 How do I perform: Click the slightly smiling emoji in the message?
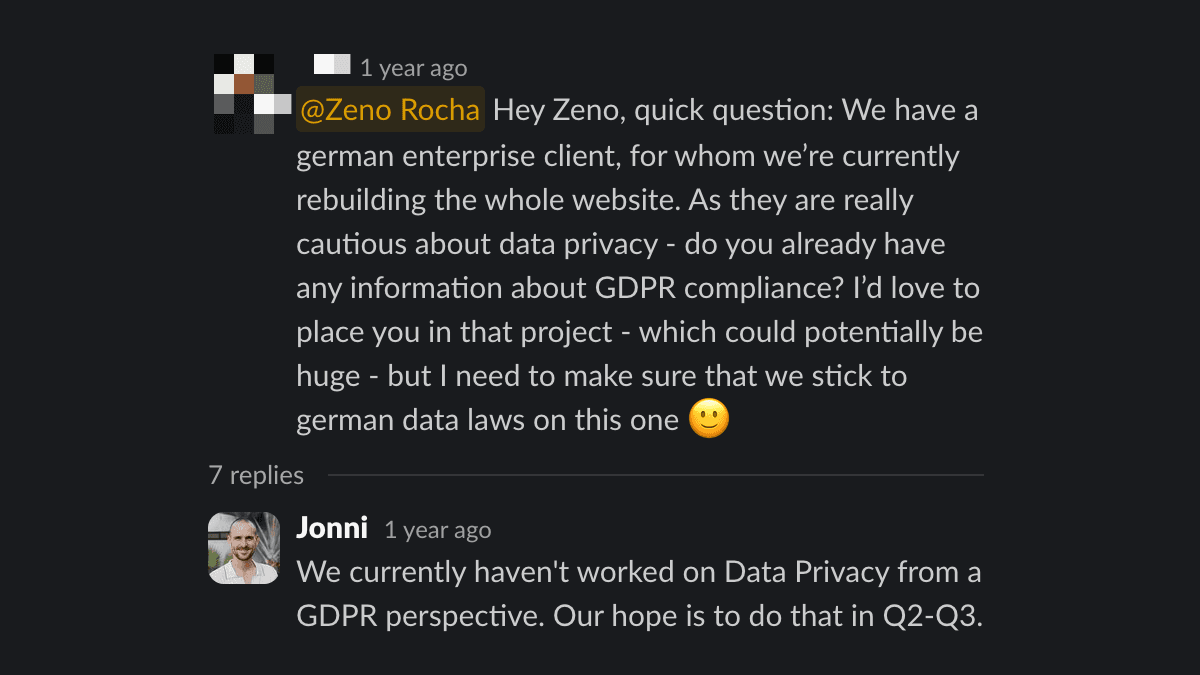[711, 420]
